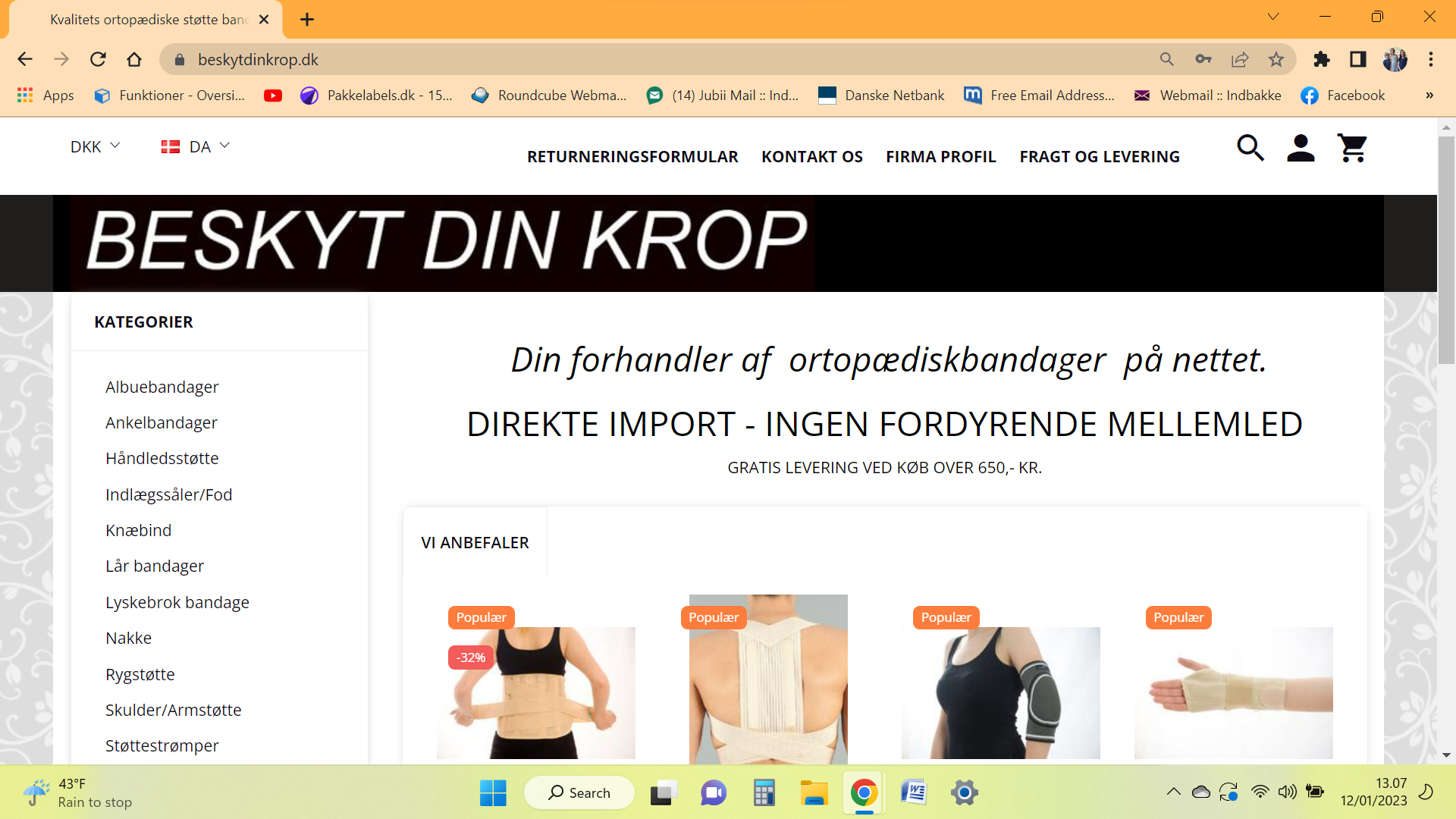1456x819 pixels.
Task: Open the Rygstøtte category link
Action: coord(140,674)
